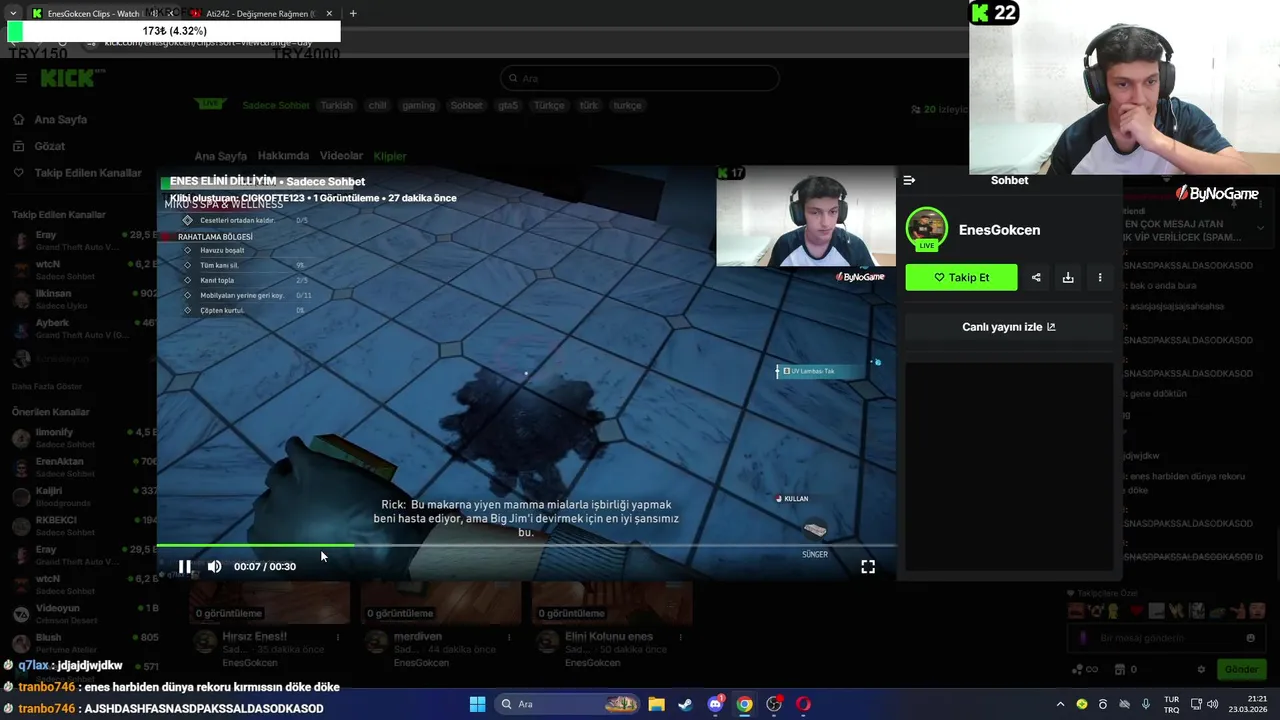Open taskbar volume control
Screen dimensions: 1280x720
[x=1213, y=704]
